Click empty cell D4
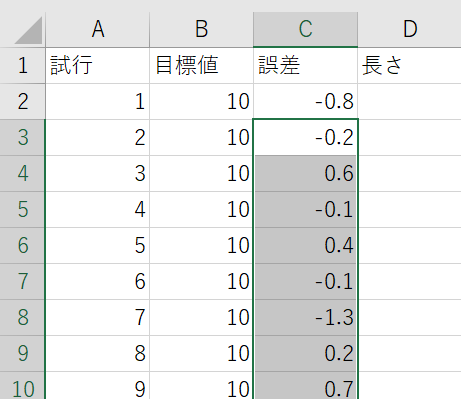461x399 pixels. pos(410,173)
